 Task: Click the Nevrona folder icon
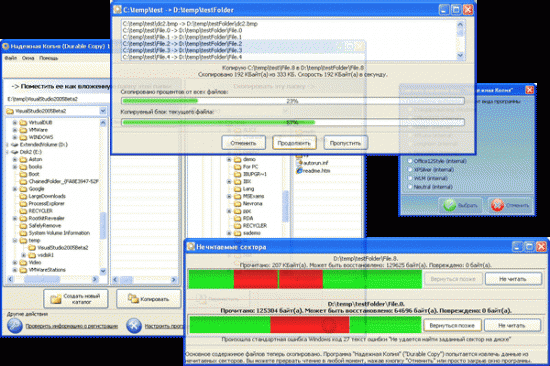tap(237, 204)
